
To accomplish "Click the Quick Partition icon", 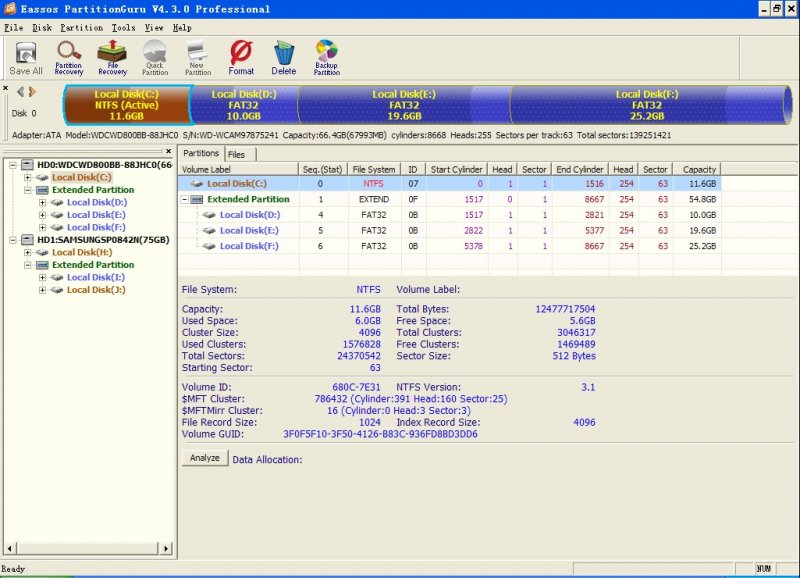I will tap(155, 57).
